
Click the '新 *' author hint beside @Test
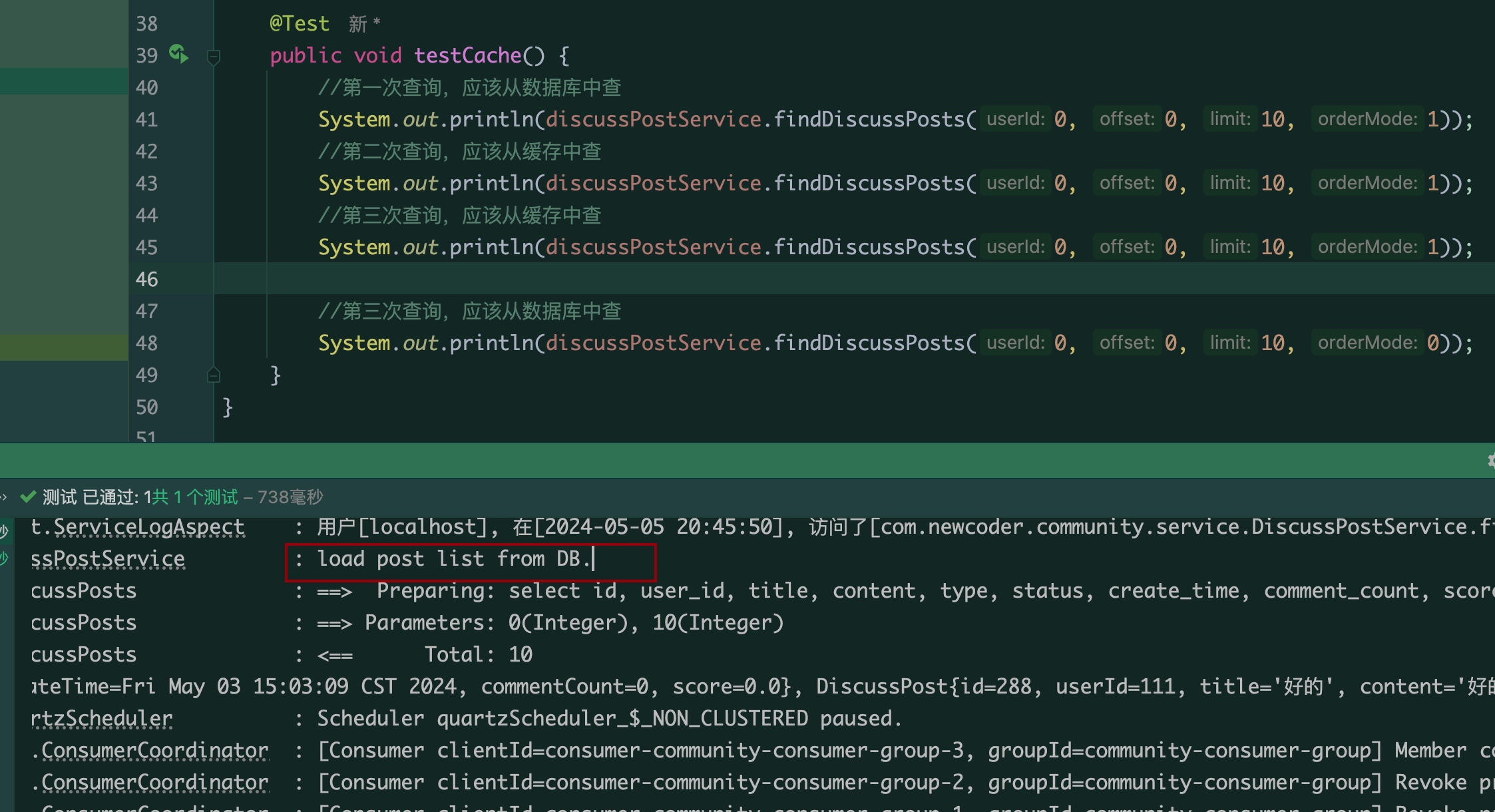(364, 24)
